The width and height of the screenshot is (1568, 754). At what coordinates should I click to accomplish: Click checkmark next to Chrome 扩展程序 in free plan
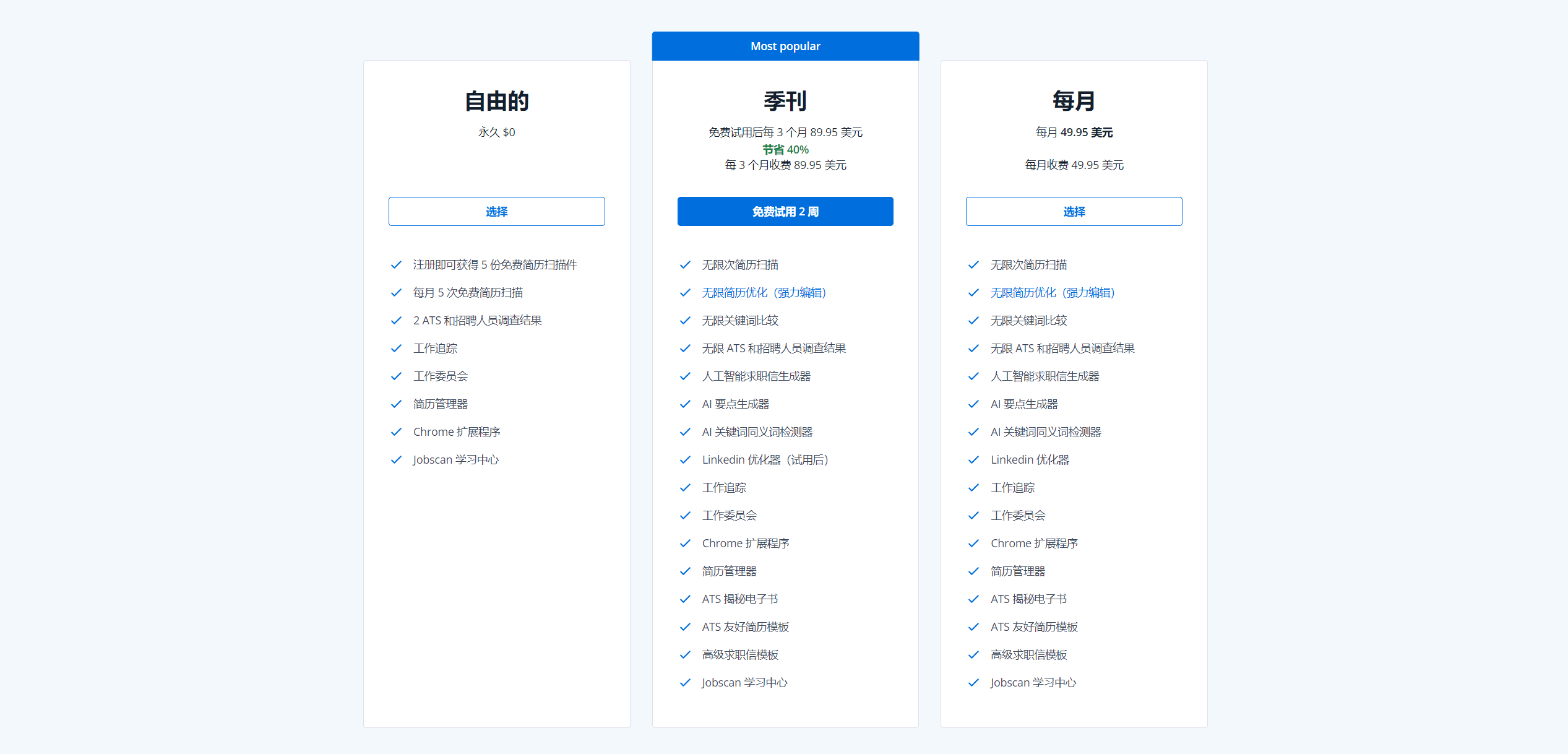click(x=396, y=432)
